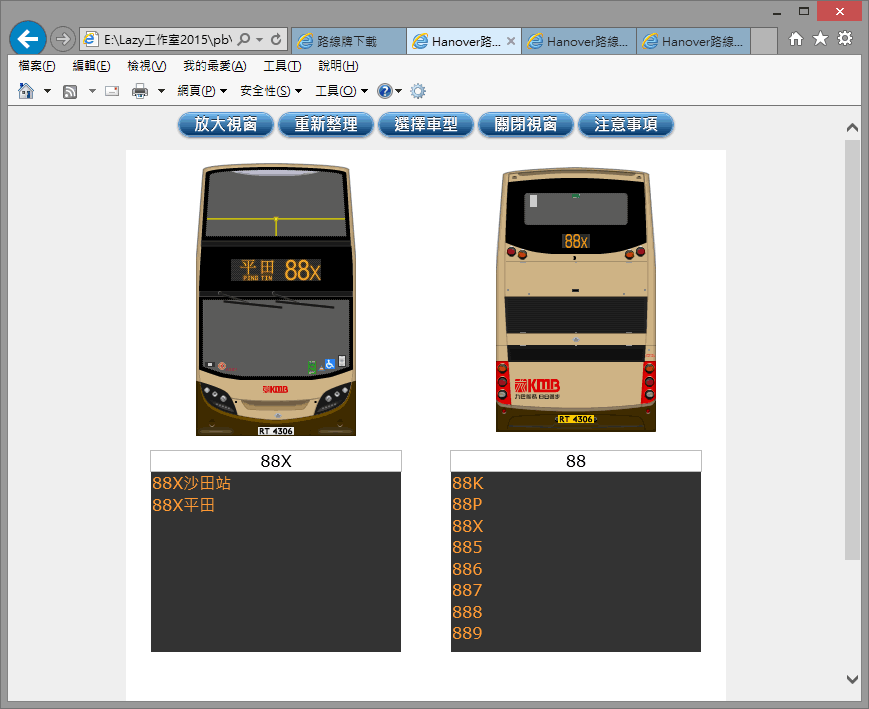Click the 關閉視窗 button

tap(526, 124)
